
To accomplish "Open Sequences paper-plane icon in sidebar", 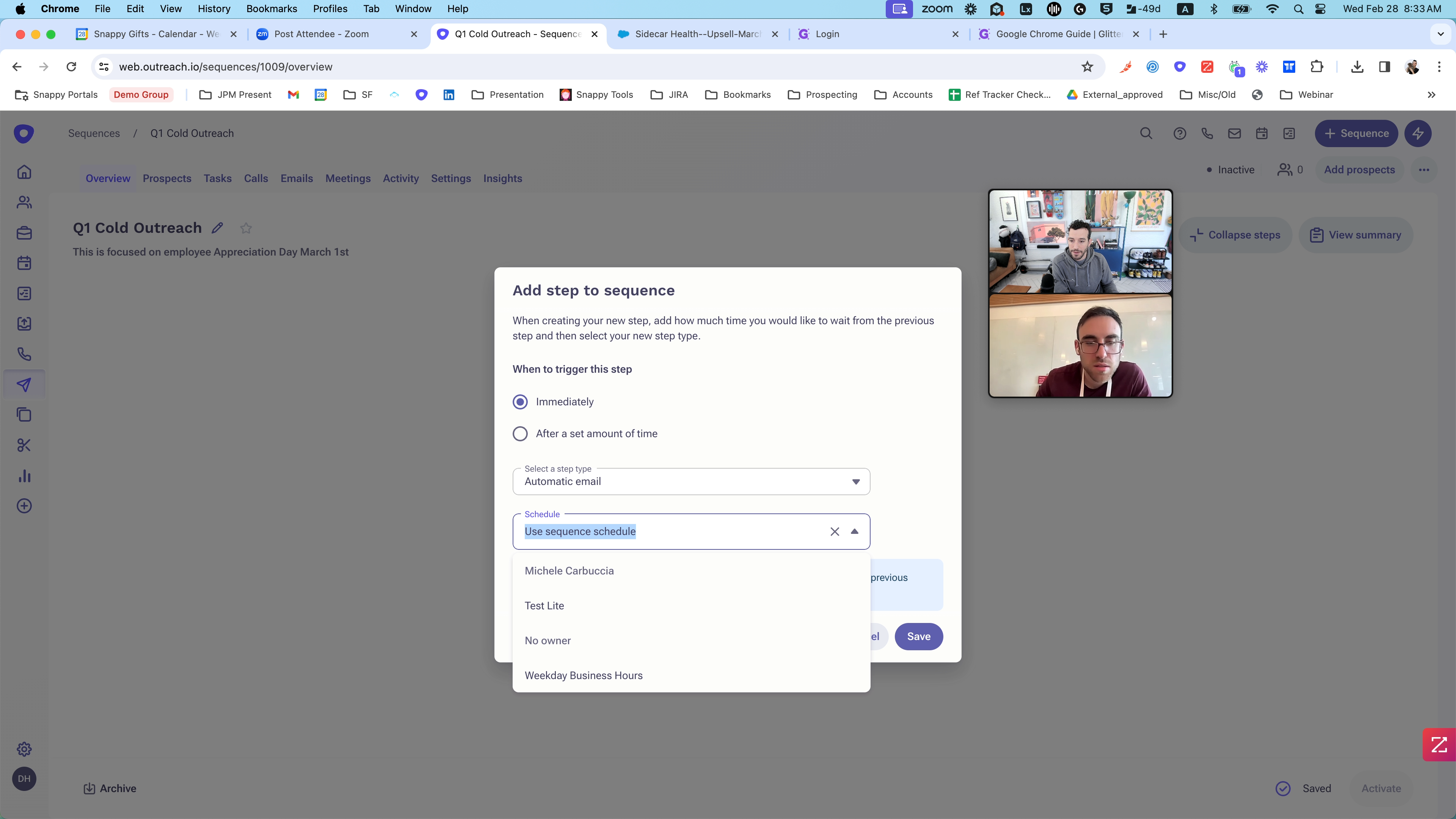I will click(24, 385).
